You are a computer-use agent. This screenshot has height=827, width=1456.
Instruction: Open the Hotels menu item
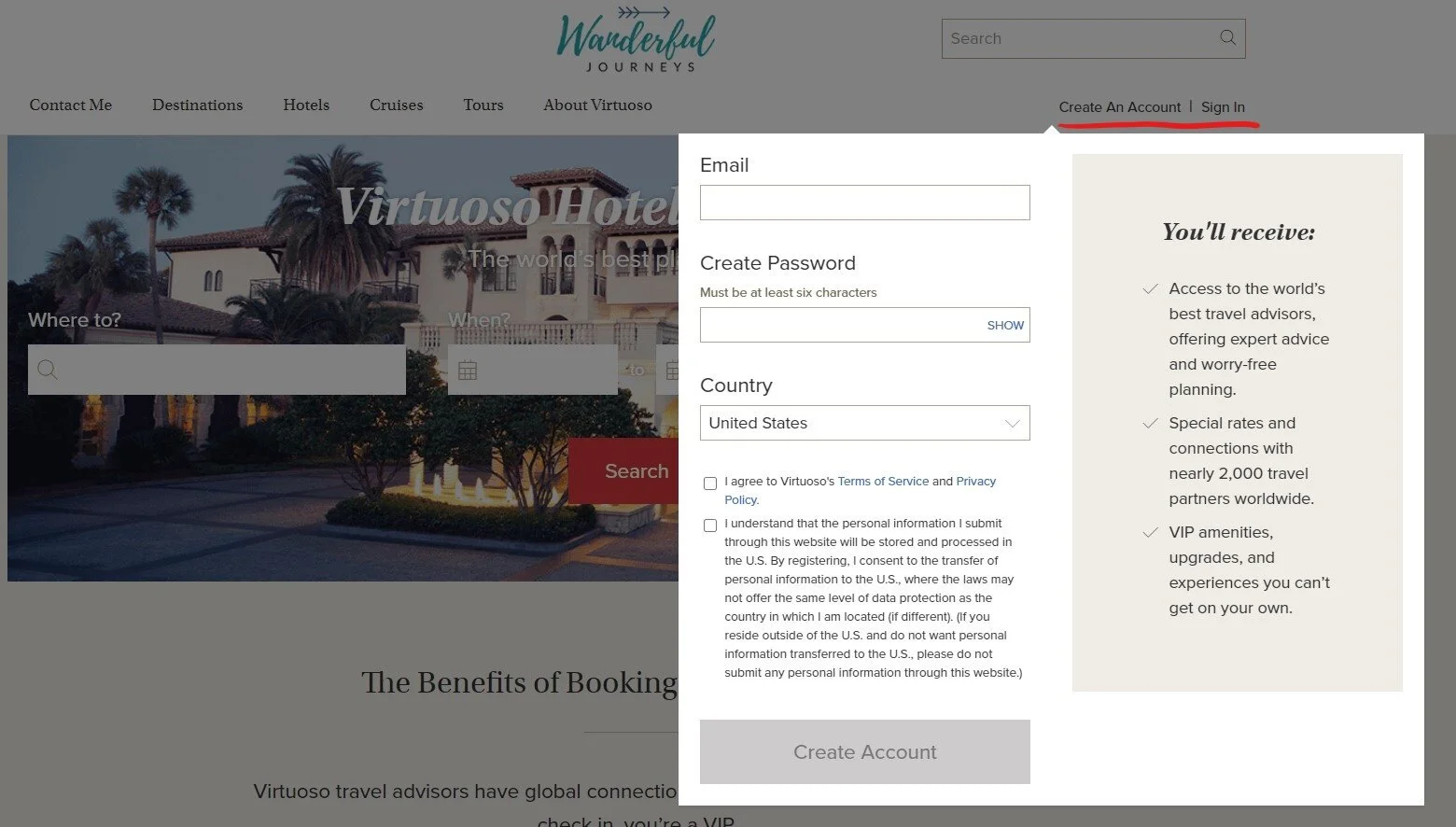coord(306,105)
